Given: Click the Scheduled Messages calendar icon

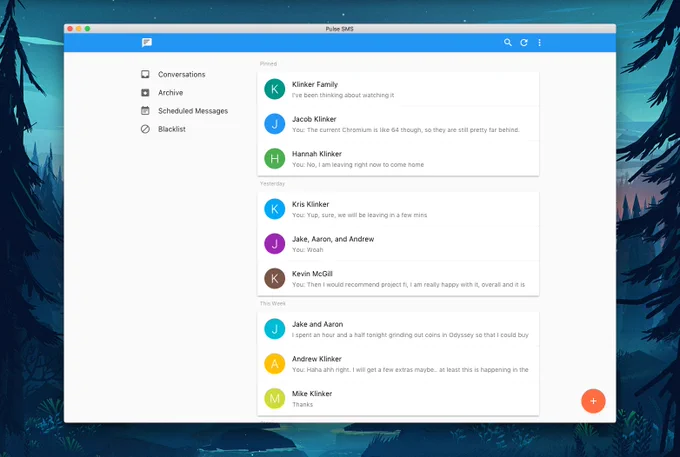Looking at the screenshot, I should point(145,111).
